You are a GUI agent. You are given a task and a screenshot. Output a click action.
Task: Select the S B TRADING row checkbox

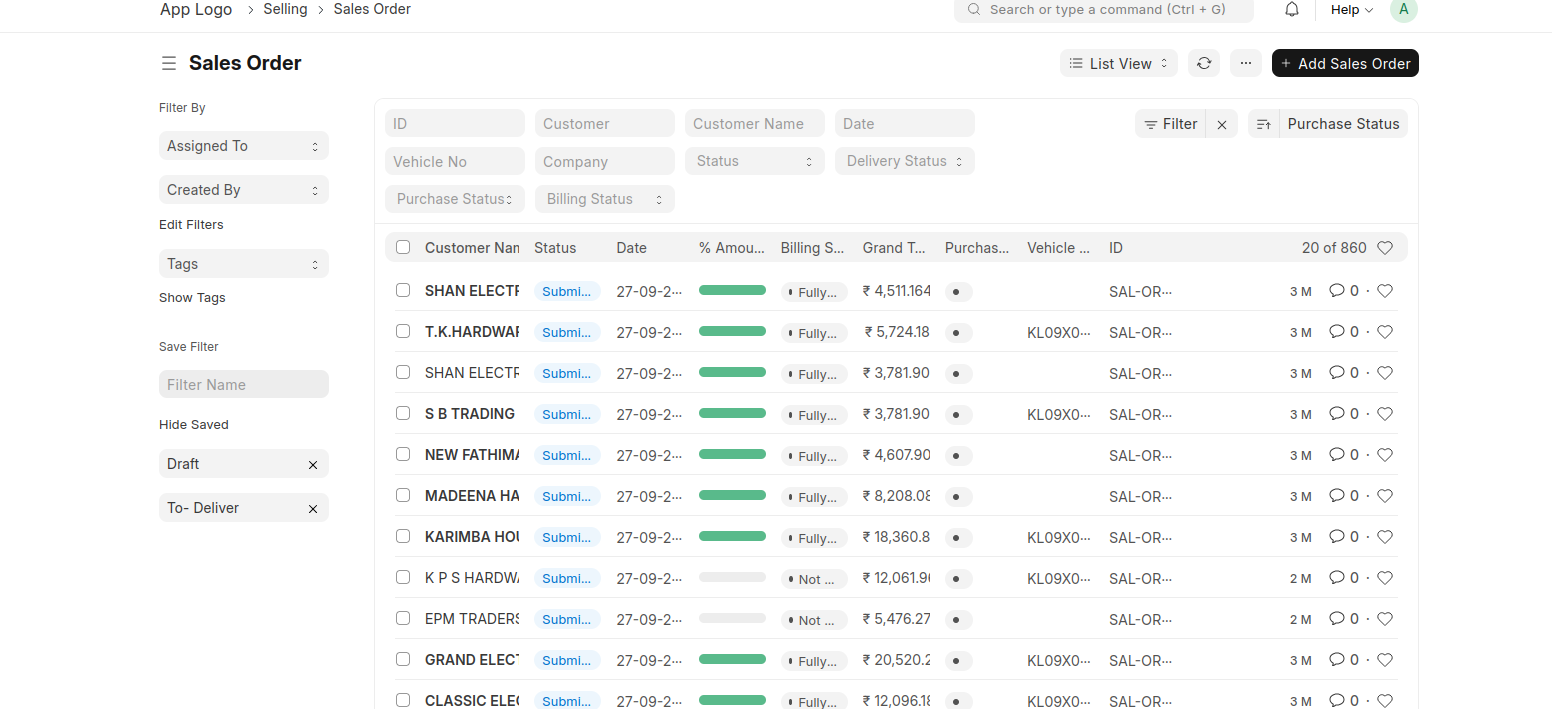403,413
